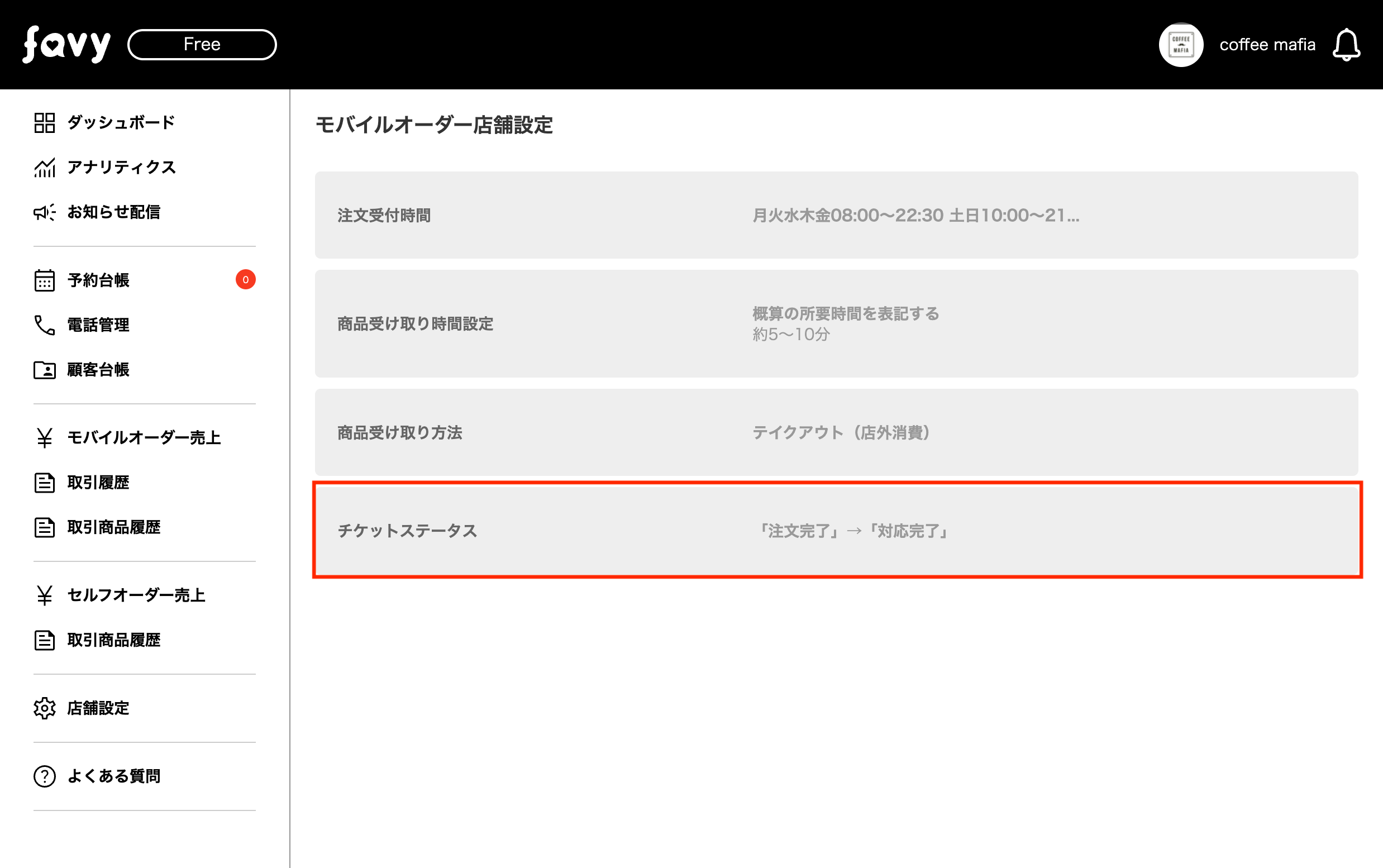Click the customer ledger folder icon
Image resolution: width=1383 pixels, height=868 pixels.
[44, 370]
